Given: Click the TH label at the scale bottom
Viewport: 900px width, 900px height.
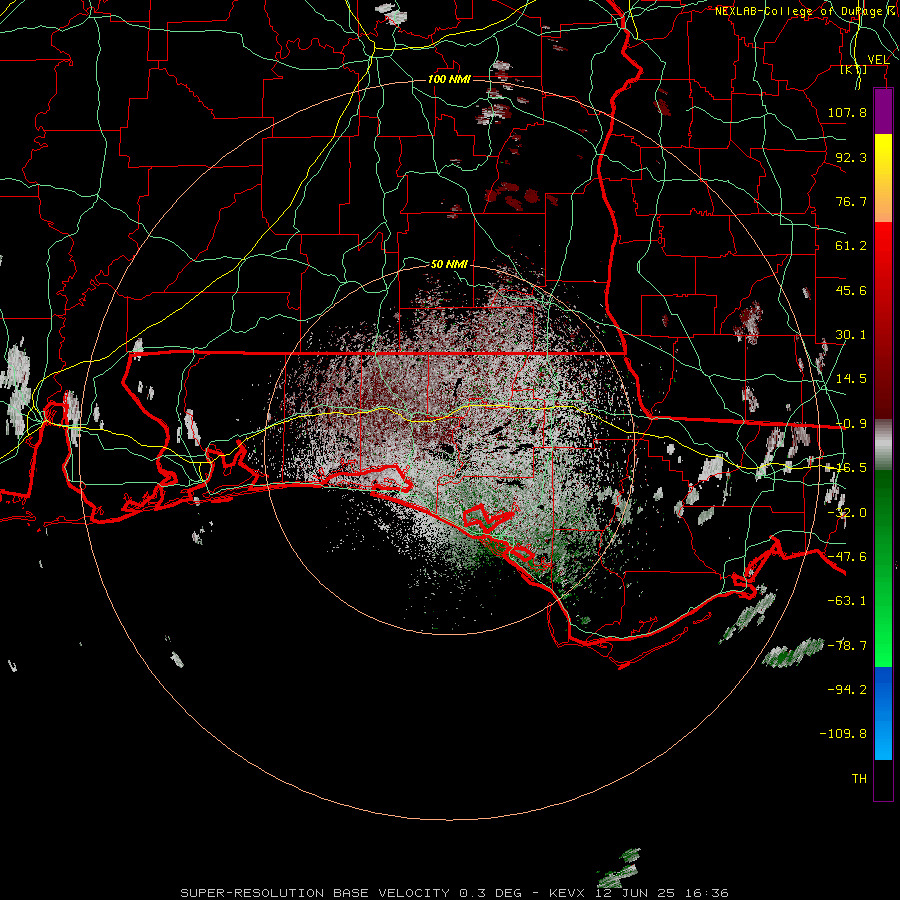Looking at the screenshot, I should pos(859,779).
